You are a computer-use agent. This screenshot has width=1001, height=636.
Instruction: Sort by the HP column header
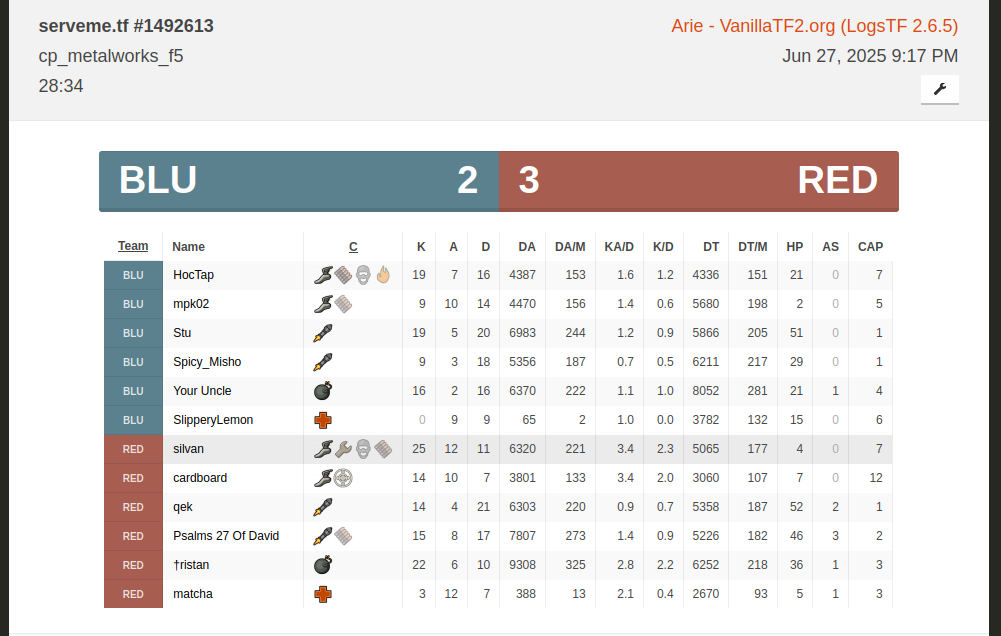(794, 246)
